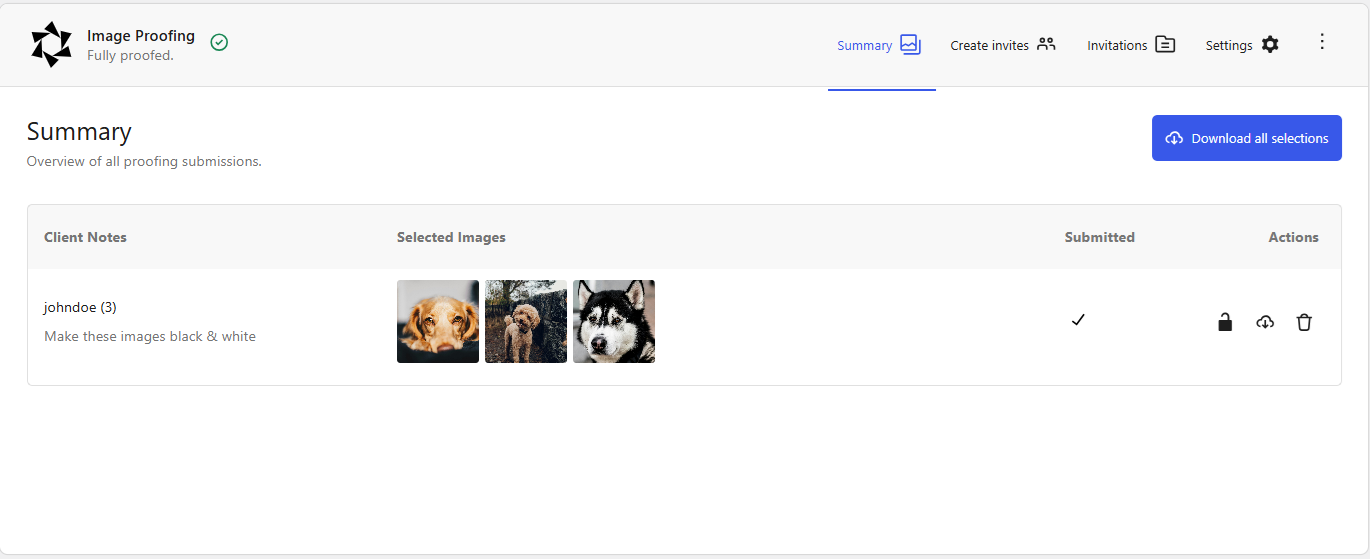Viewport: 1370px width, 559px height.
Task: Download johndoe's selection with cloud icon
Action: tap(1265, 322)
